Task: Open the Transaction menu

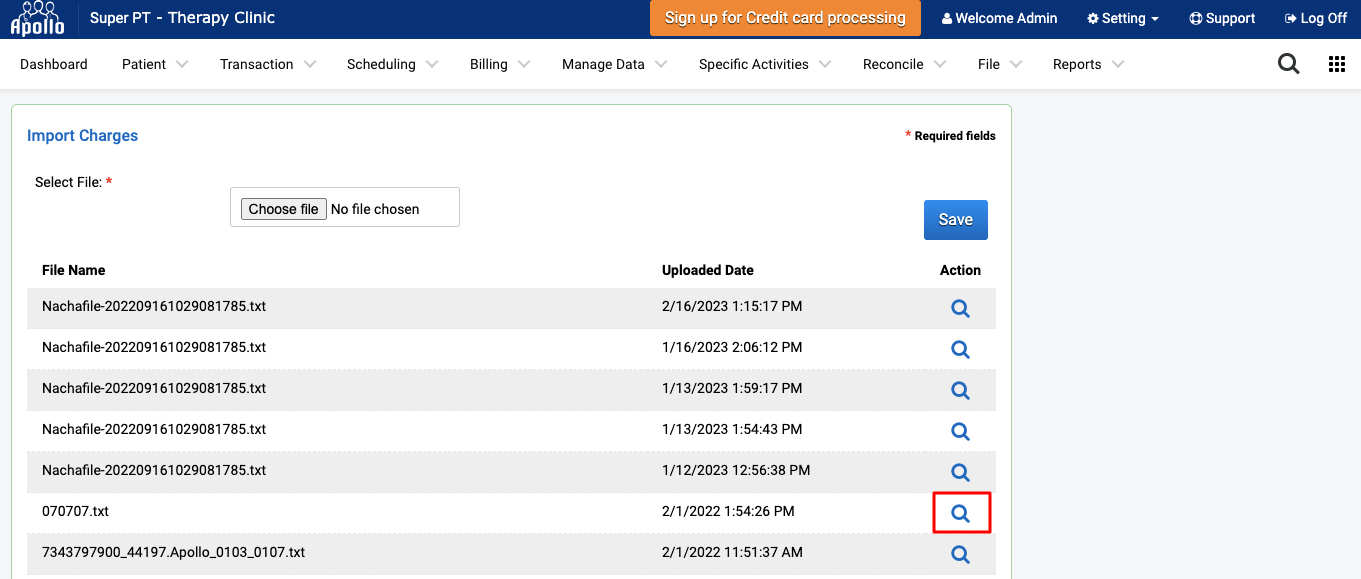Action: [x=268, y=64]
